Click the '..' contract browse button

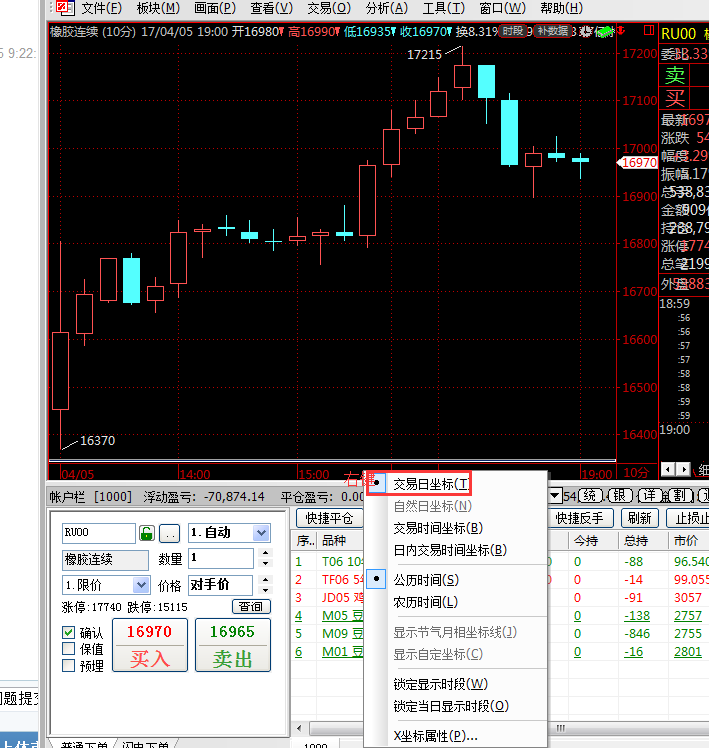tap(169, 534)
